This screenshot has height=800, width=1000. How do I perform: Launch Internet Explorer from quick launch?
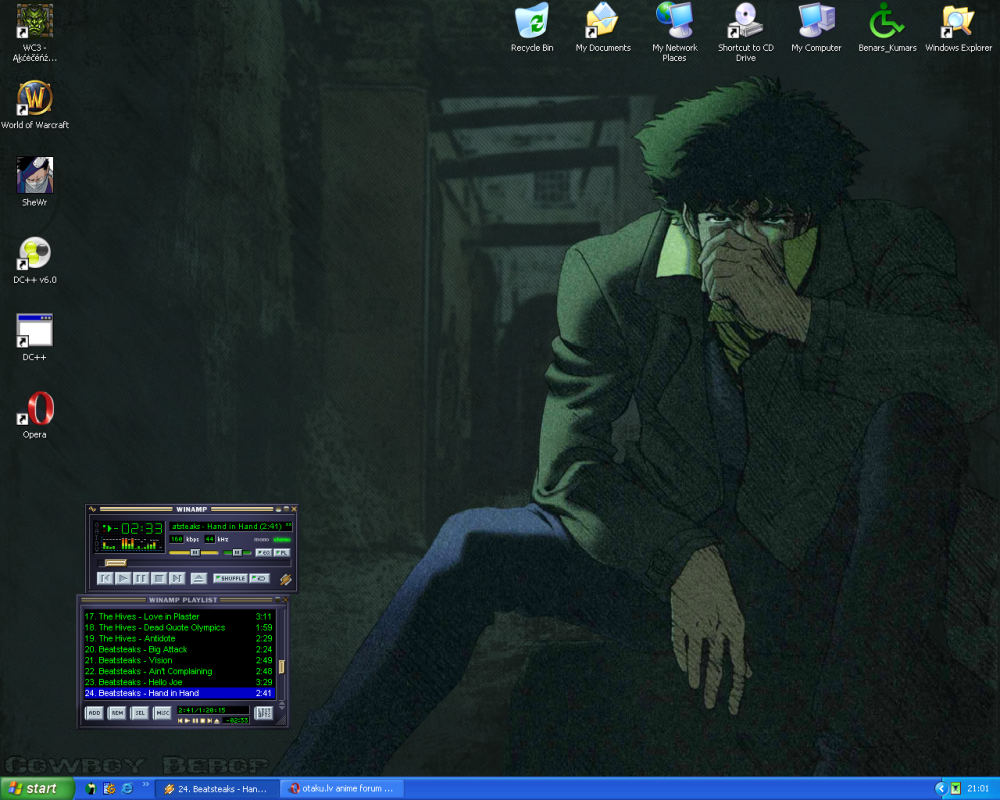[127, 789]
